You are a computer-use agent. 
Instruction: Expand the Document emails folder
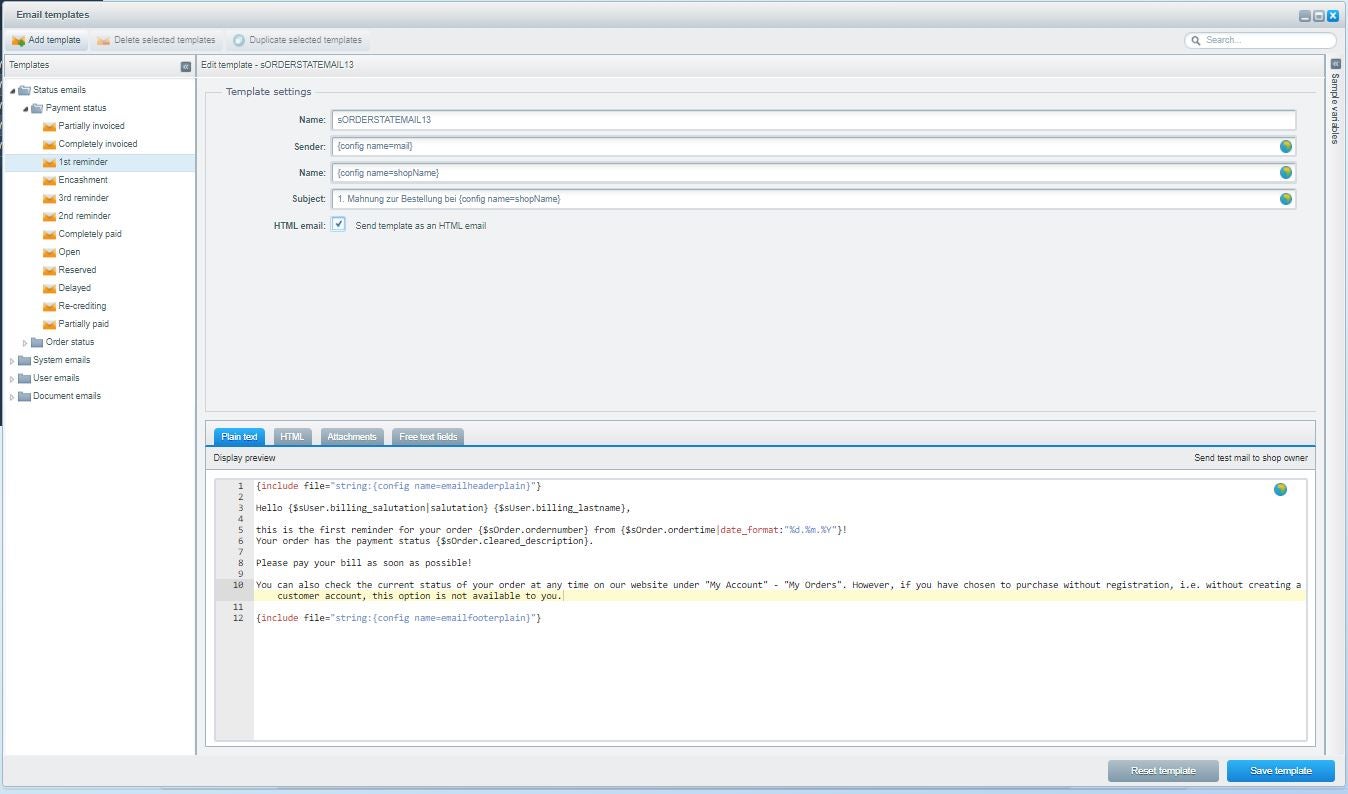(13, 396)
